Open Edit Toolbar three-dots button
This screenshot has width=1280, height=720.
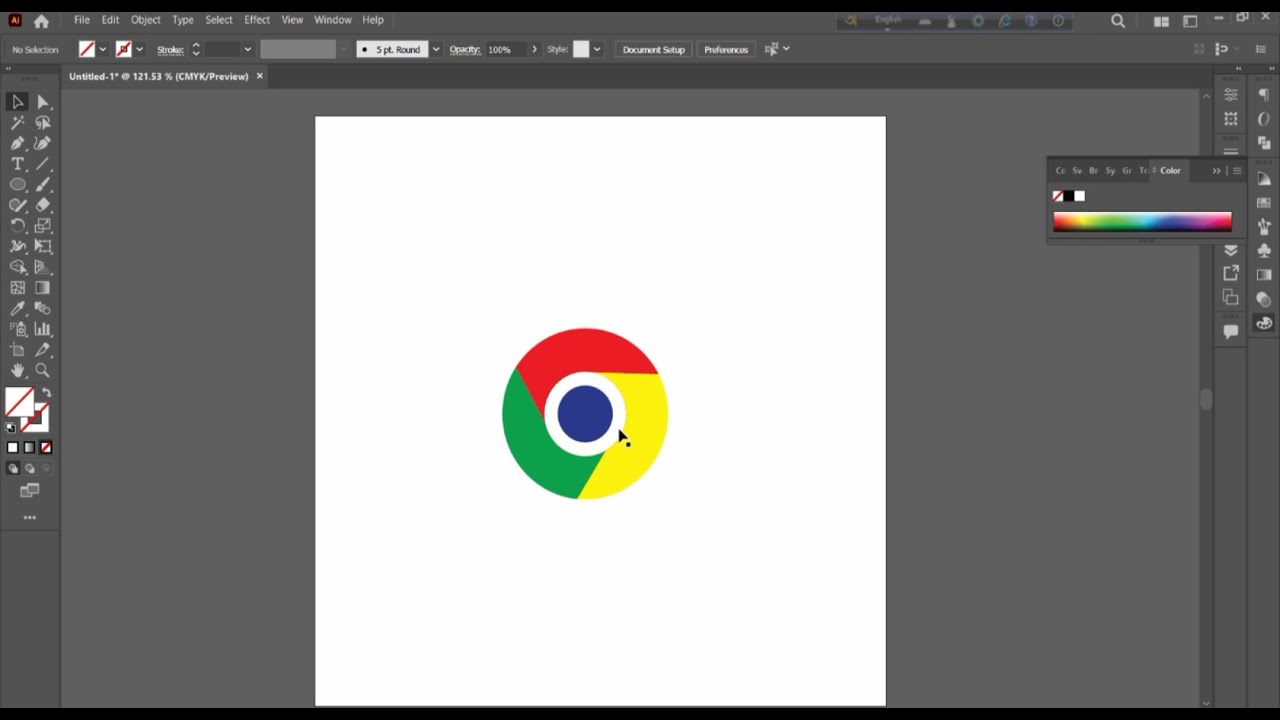click(x=30, y=518)
